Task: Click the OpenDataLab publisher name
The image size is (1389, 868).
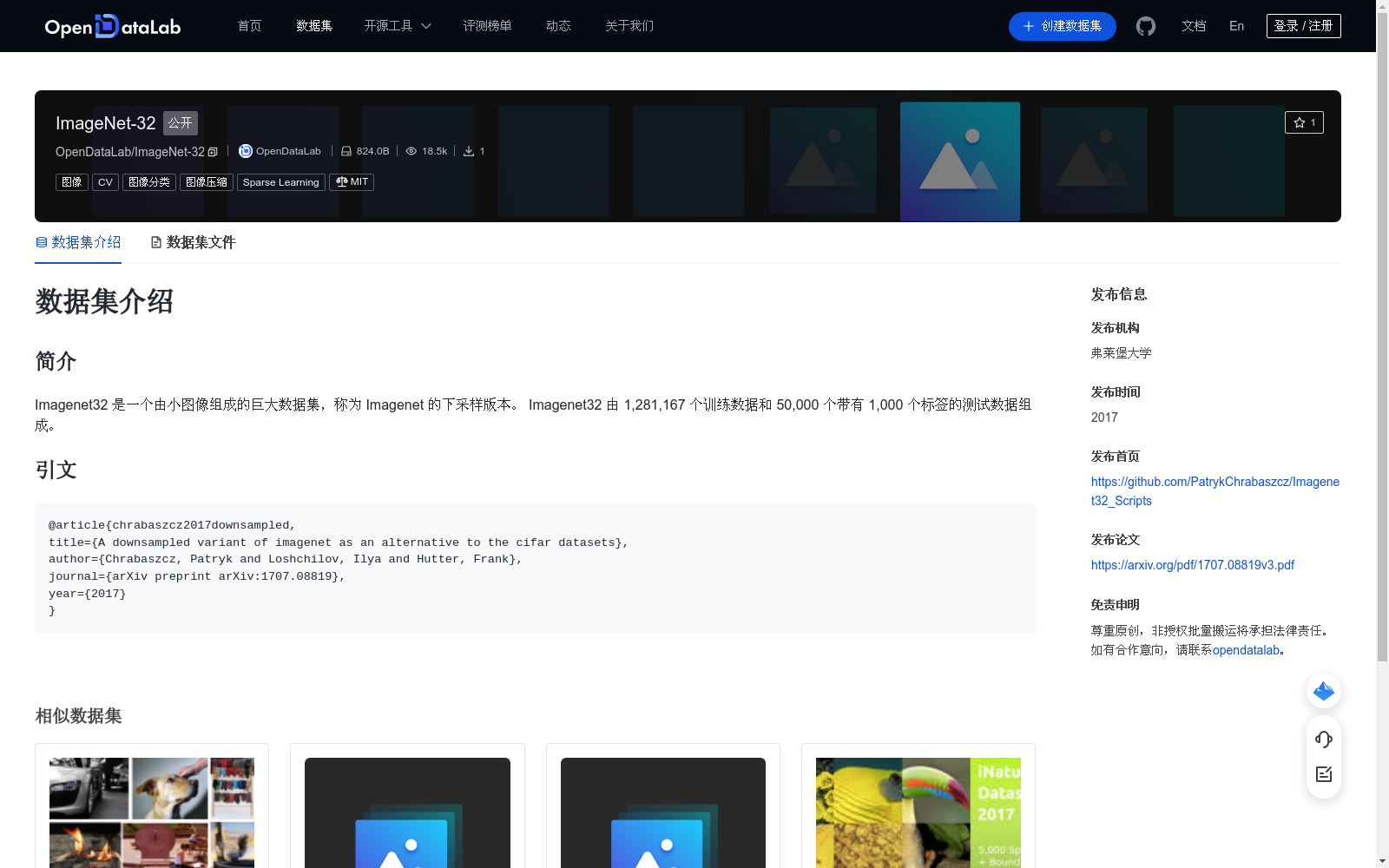Action: tap(288, 151)
